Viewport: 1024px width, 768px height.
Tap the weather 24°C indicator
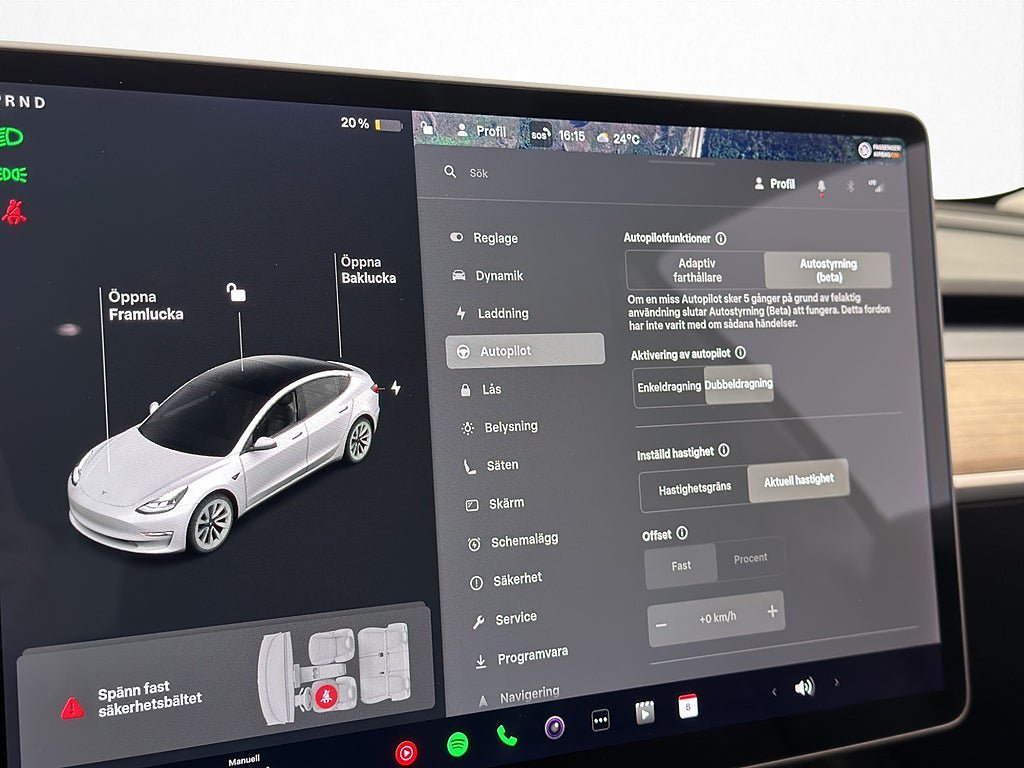click(618, 138)
